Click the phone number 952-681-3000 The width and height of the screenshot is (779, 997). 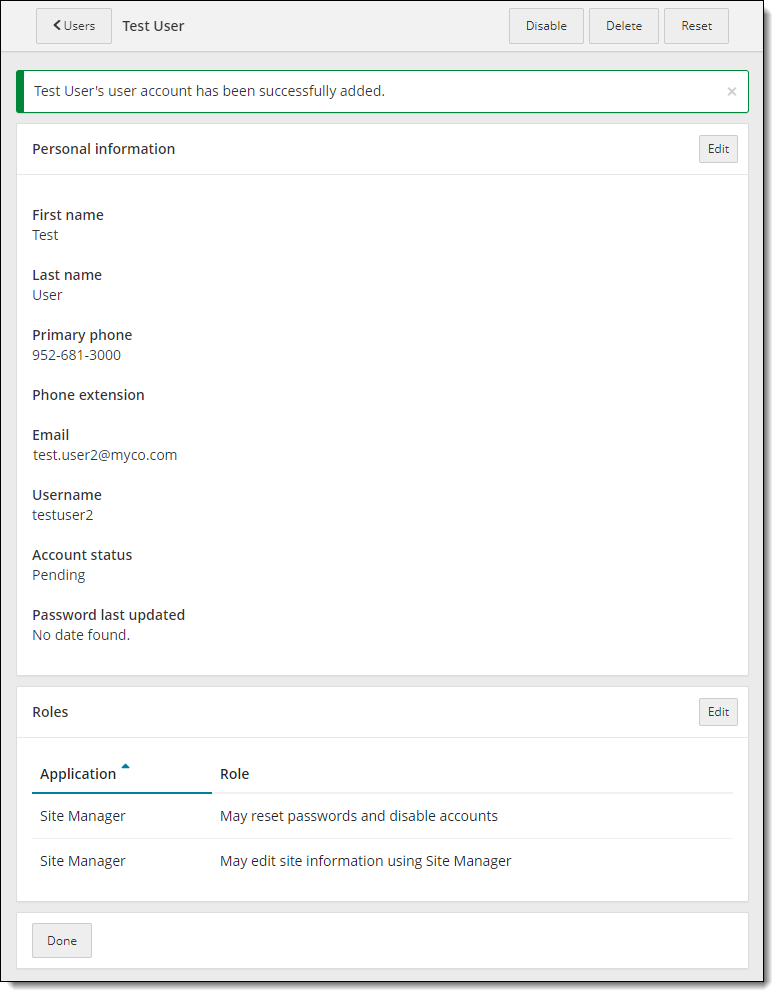point(77,355)
